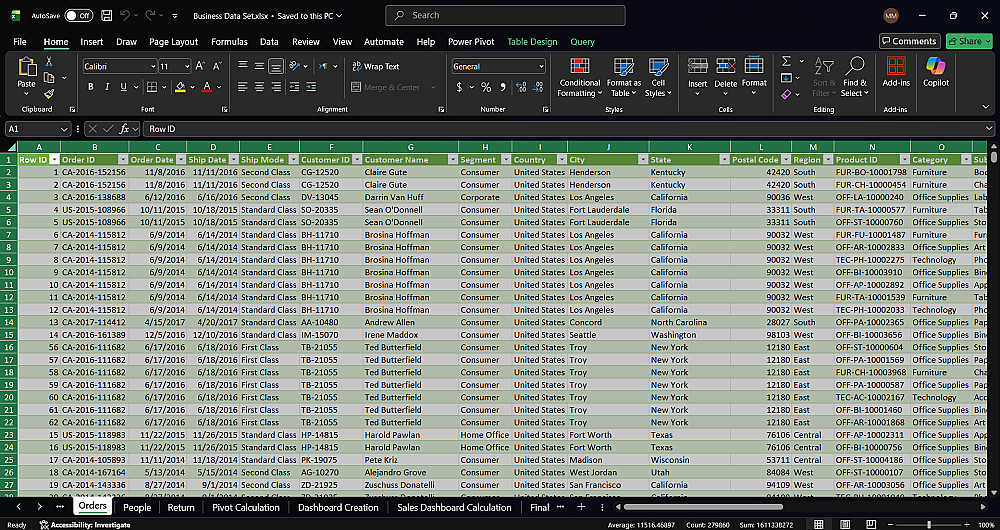
Task: Click the Cut scissors icon
Action: (48, 62)
